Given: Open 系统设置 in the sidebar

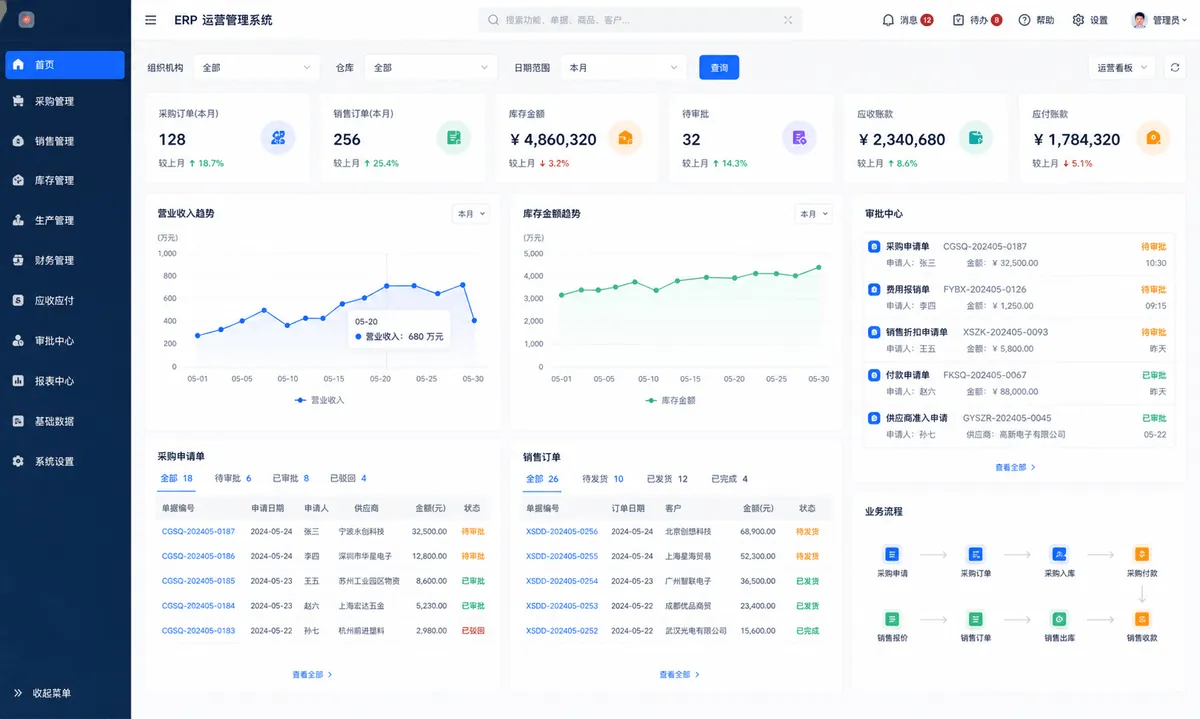Looking at the screenshot, I should click(x=65, y=462).
